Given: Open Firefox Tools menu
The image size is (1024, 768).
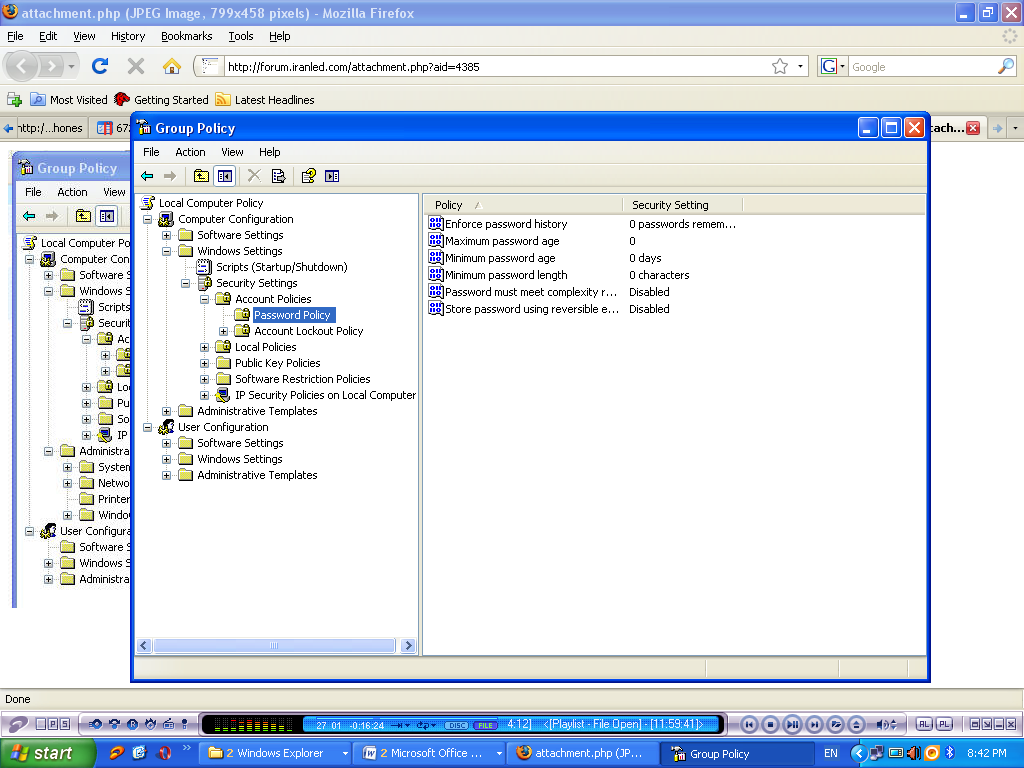Looking at the screenshot, I should pos(240,37).
